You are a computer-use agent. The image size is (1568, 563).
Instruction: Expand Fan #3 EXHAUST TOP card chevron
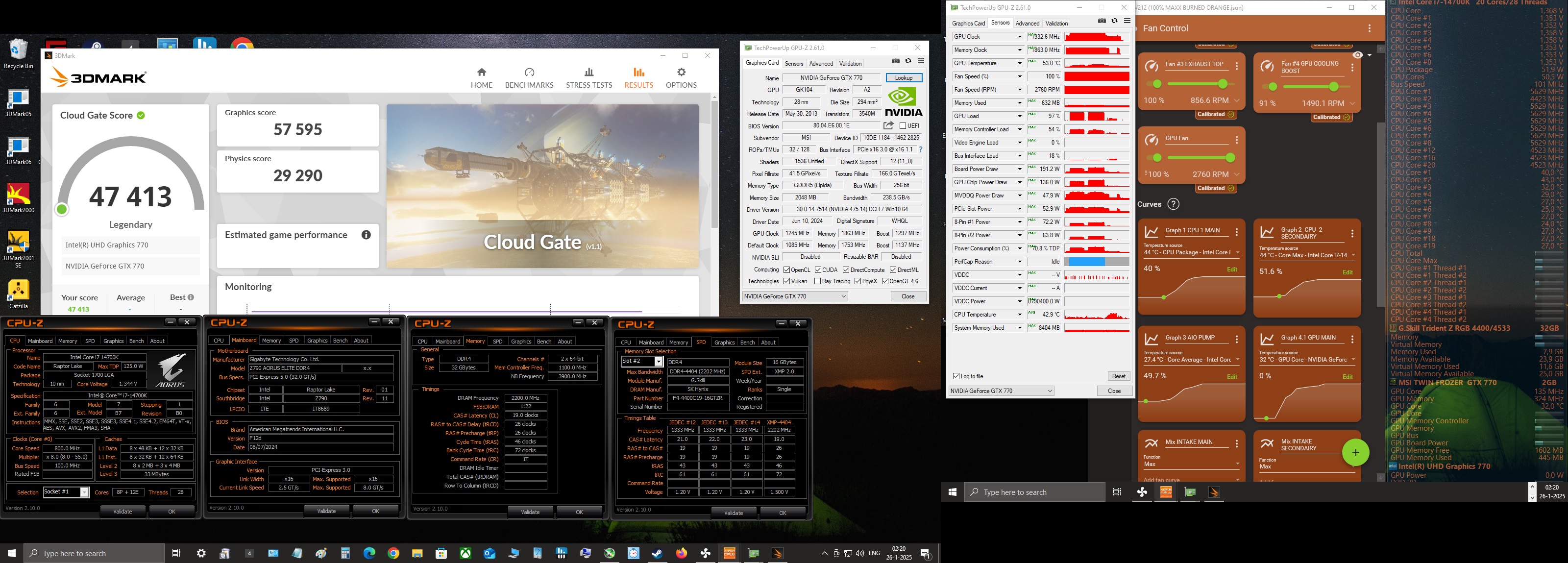click(1236, 101)
